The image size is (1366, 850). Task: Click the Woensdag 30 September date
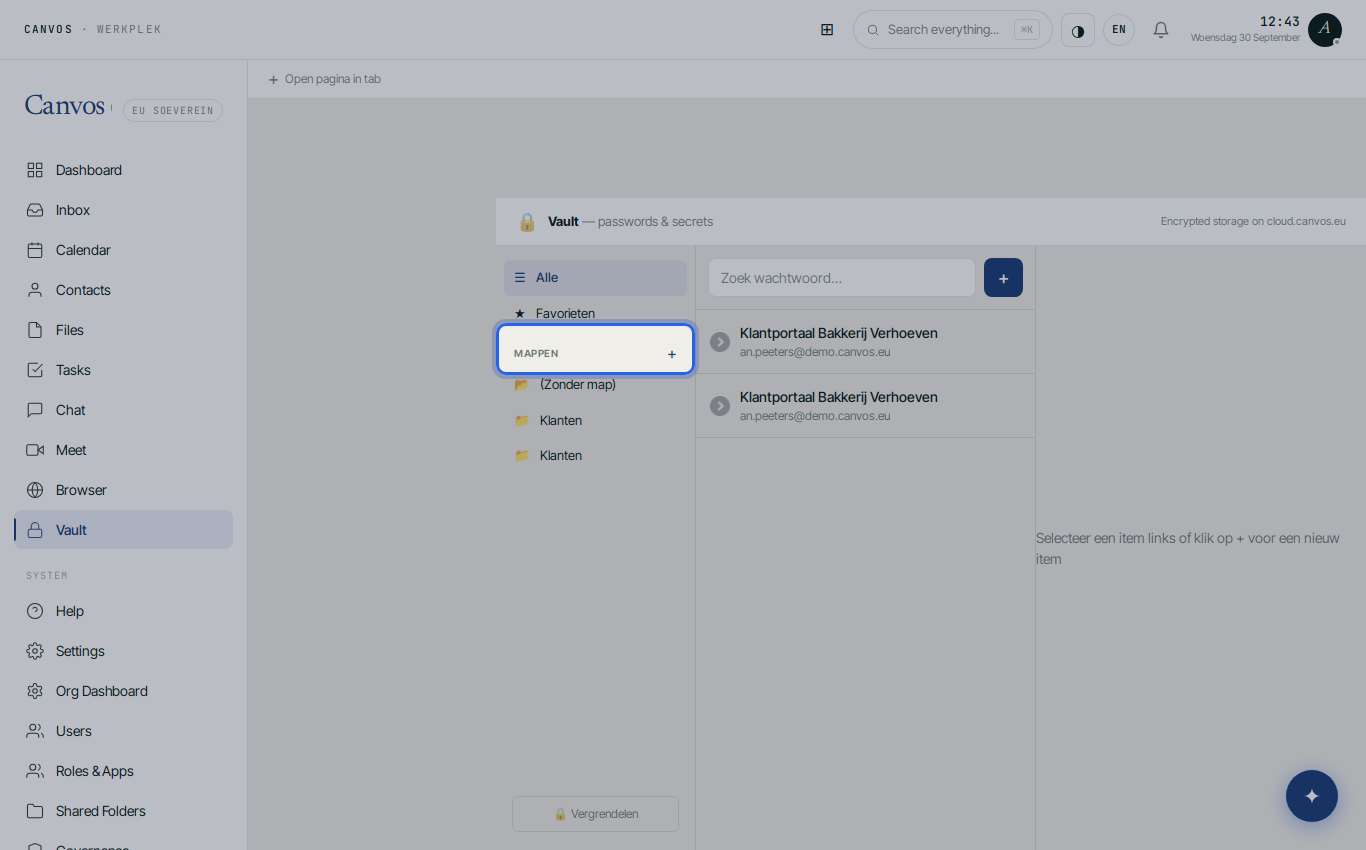(1245, 38)
